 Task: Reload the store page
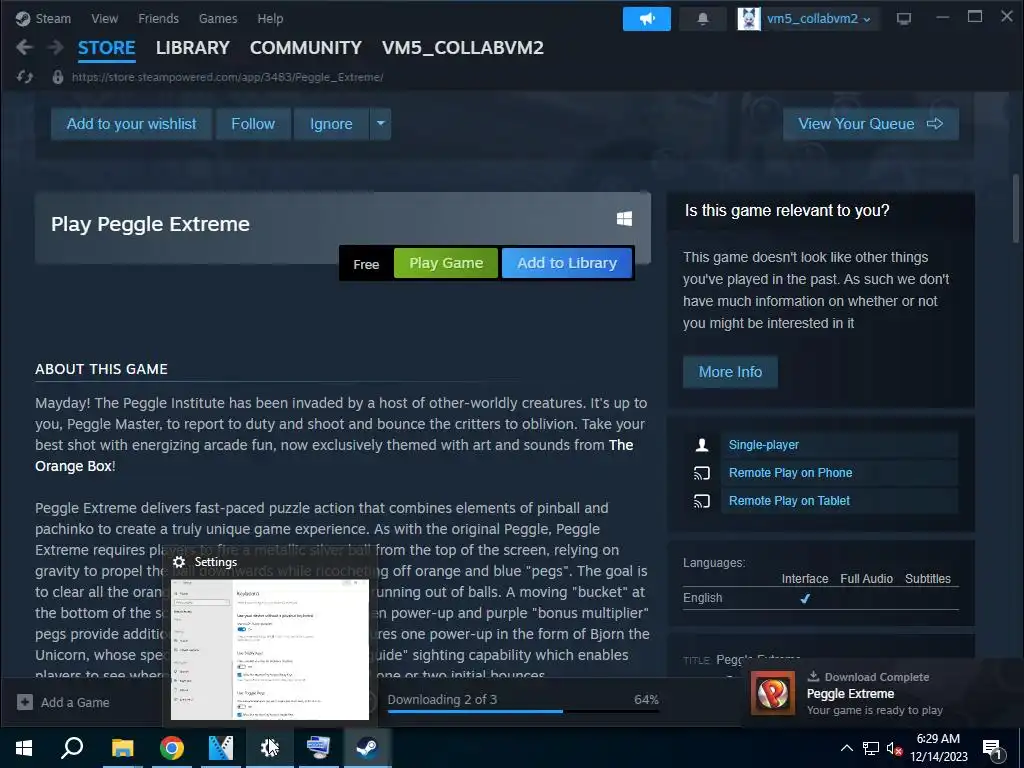pyautogui.click(x=25, y=77)
